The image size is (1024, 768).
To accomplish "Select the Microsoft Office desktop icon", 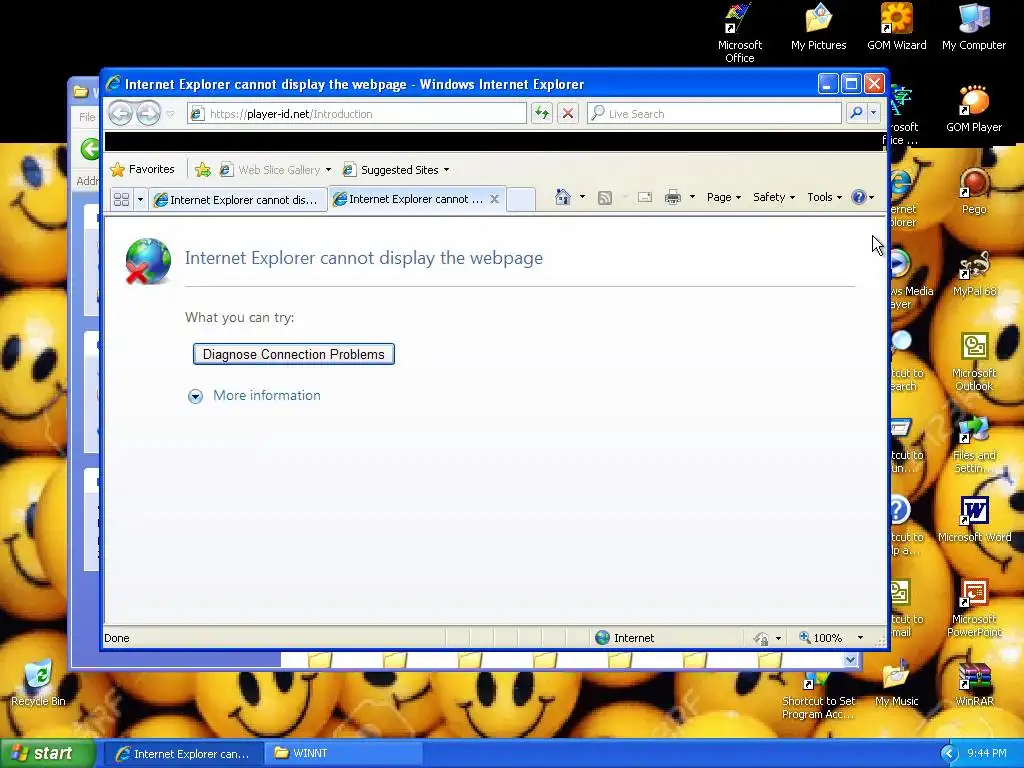I will [739, 34].
